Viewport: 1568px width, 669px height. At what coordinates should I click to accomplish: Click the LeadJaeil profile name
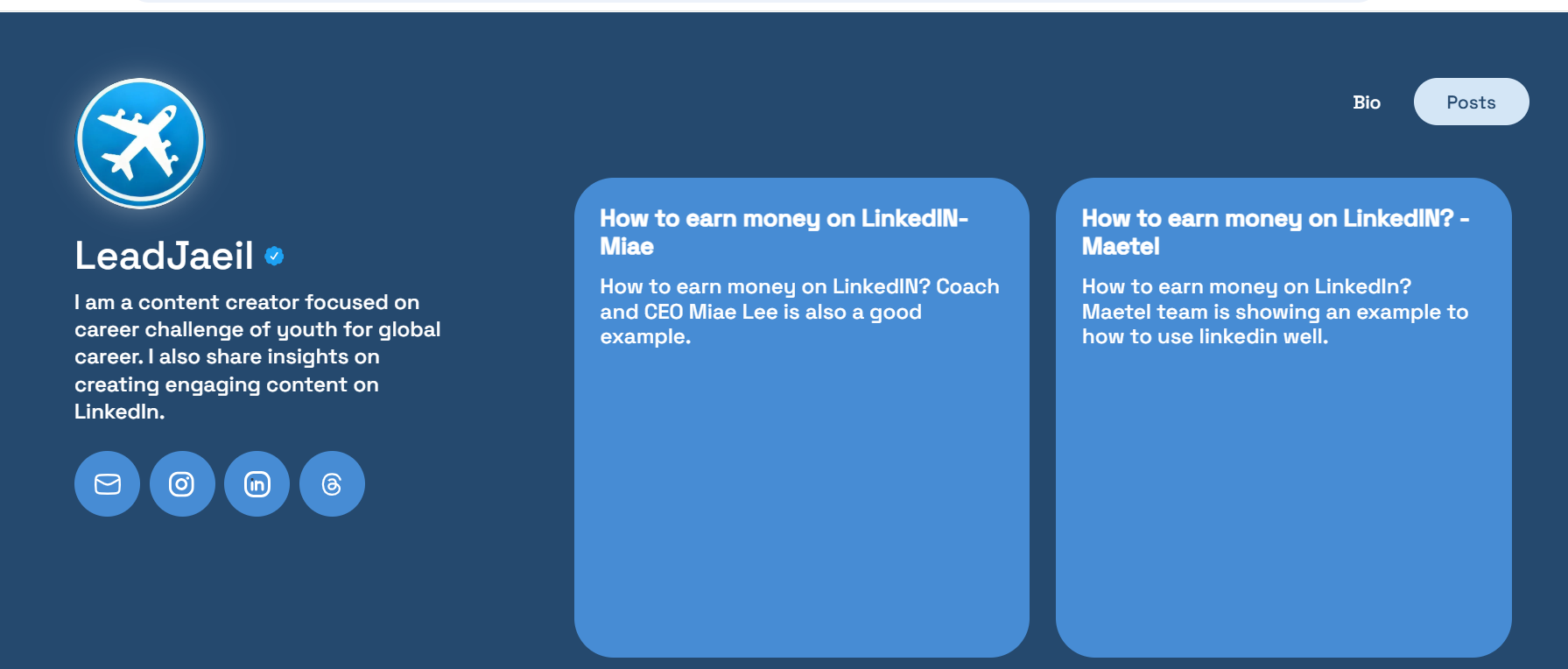[164, 256]
